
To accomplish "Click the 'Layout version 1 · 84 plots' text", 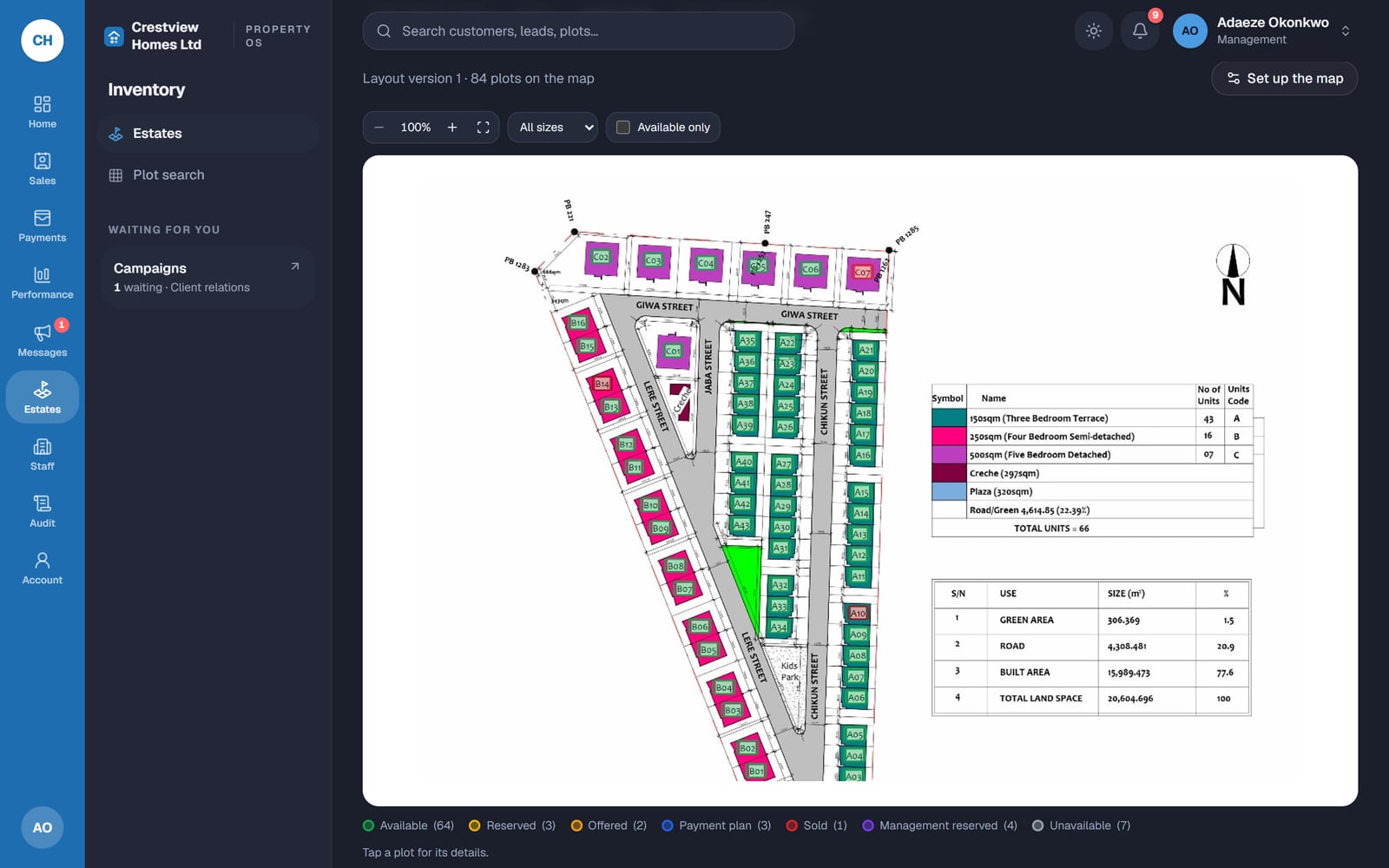I will 478,78.
